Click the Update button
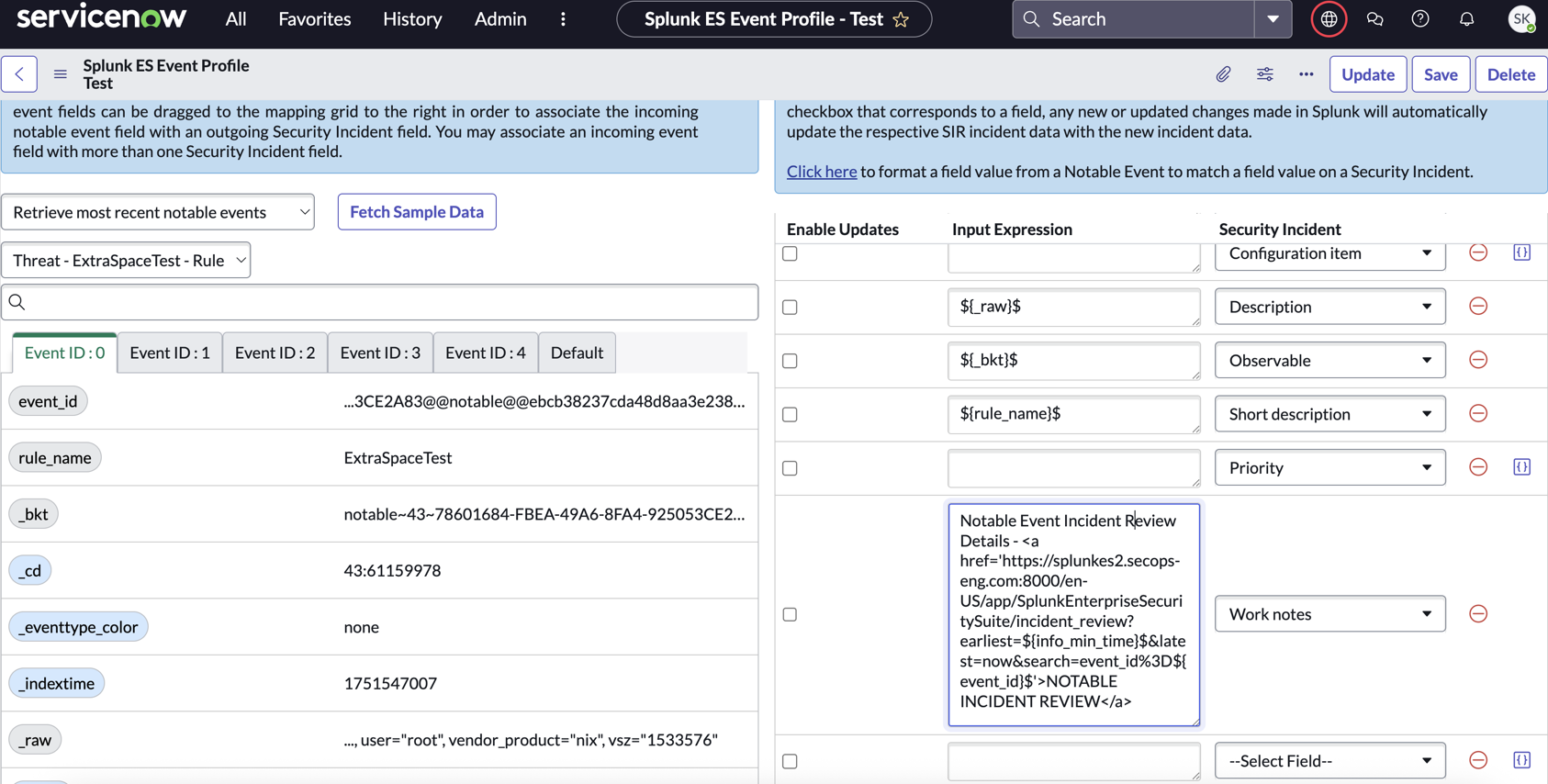The width and height of the screenshot is (1548, 784). (1368, 74)
